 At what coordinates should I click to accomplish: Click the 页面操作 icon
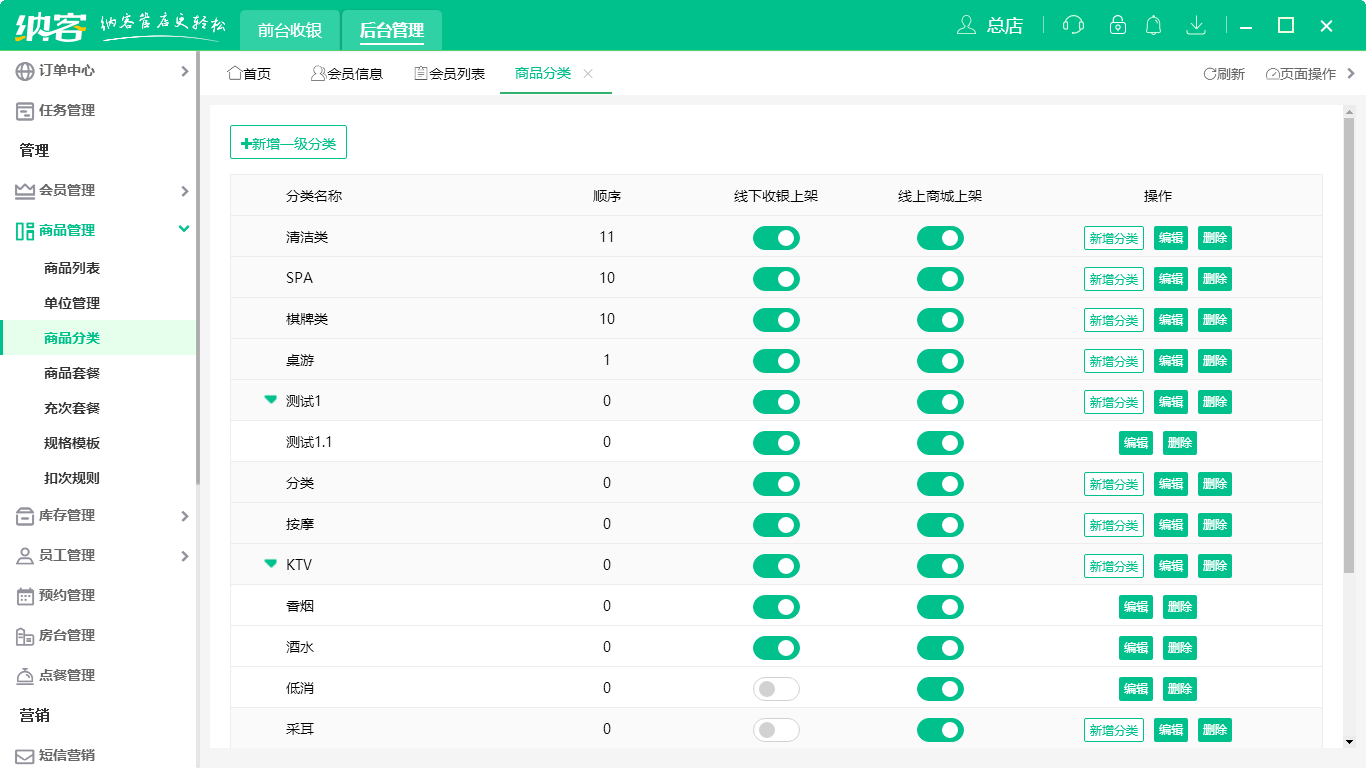pyautogui.click(x=1272, y=74)
